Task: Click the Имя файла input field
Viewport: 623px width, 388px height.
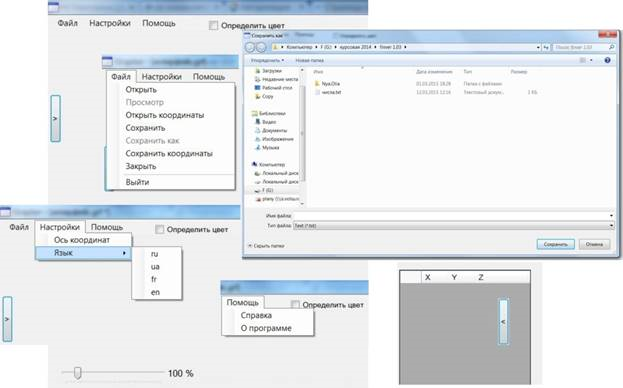Action: pos(453,216)
